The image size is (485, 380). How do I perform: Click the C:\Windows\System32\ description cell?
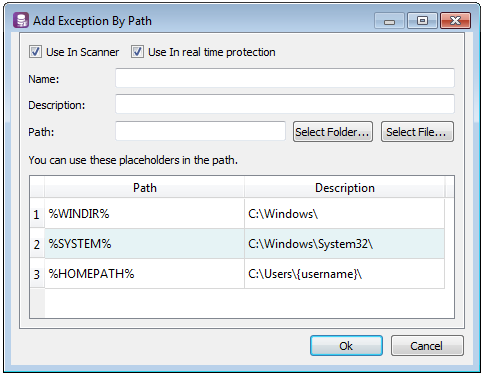point(345,244)
